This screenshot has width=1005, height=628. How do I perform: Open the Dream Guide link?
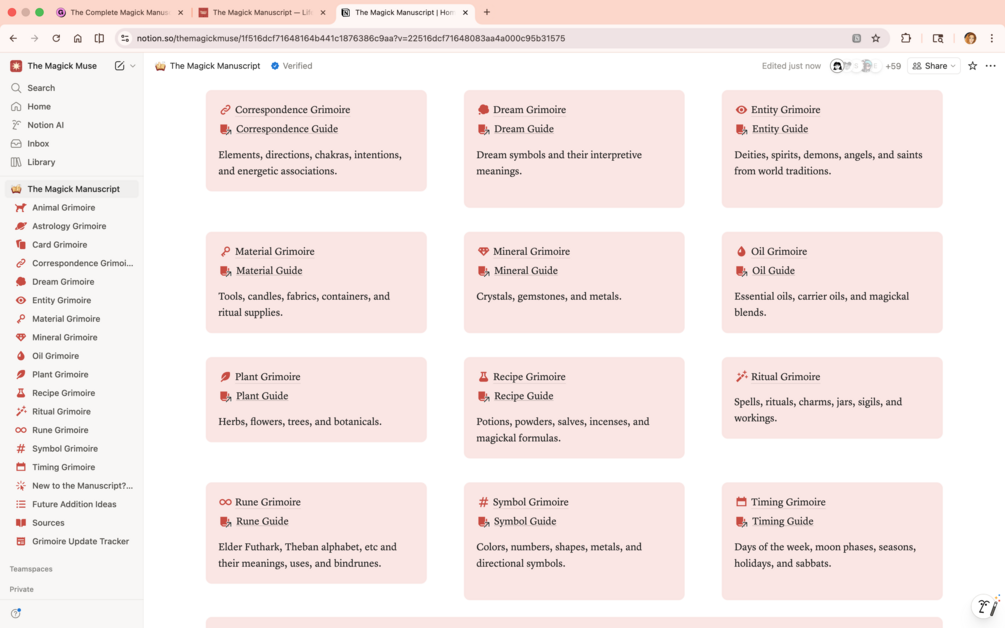[x=524, y=129]
